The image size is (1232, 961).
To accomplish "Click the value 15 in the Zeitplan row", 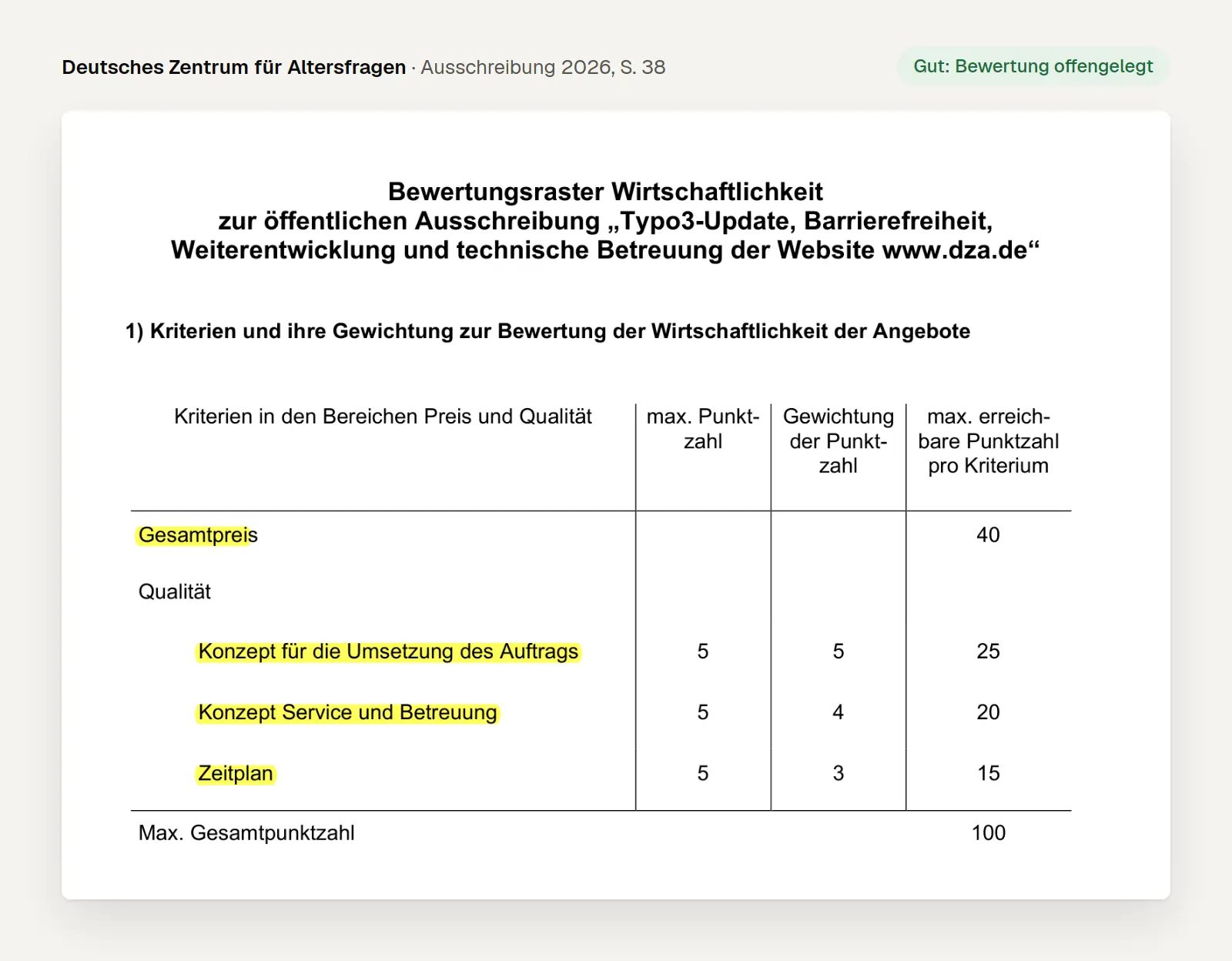I will tap(989, 773).
